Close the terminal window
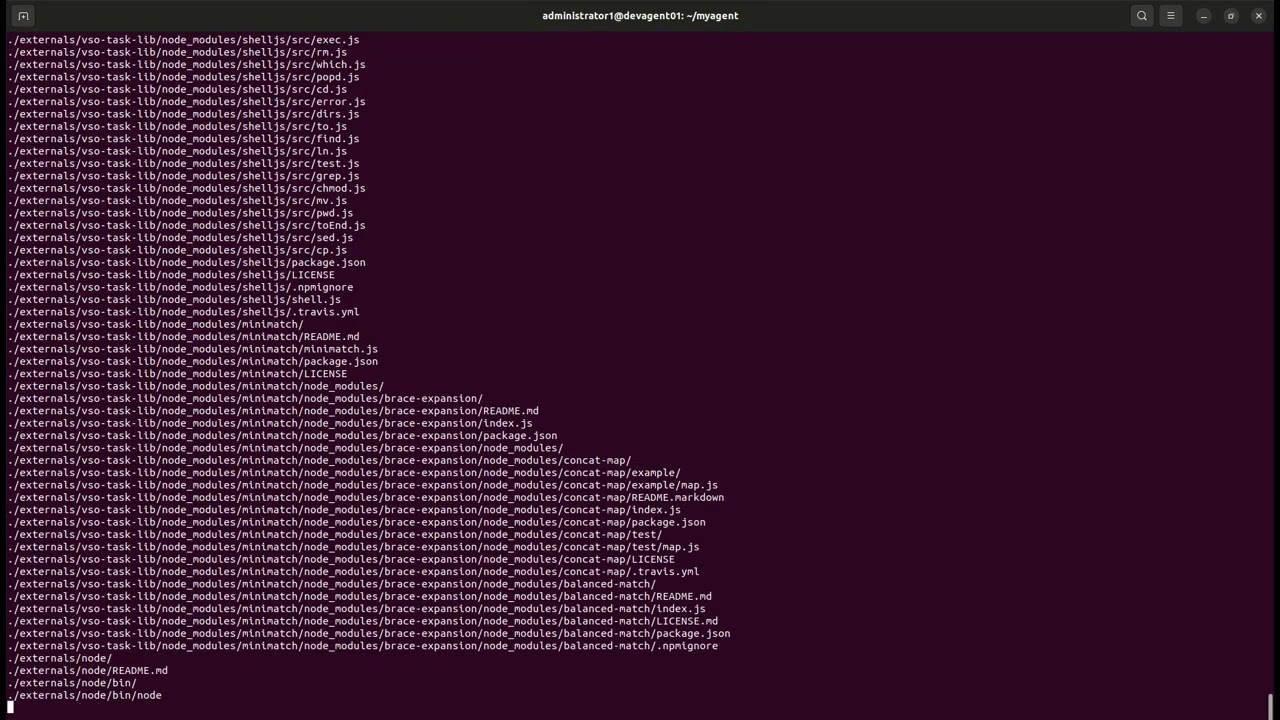The image size is (1280, 720). click(1258, 16)
